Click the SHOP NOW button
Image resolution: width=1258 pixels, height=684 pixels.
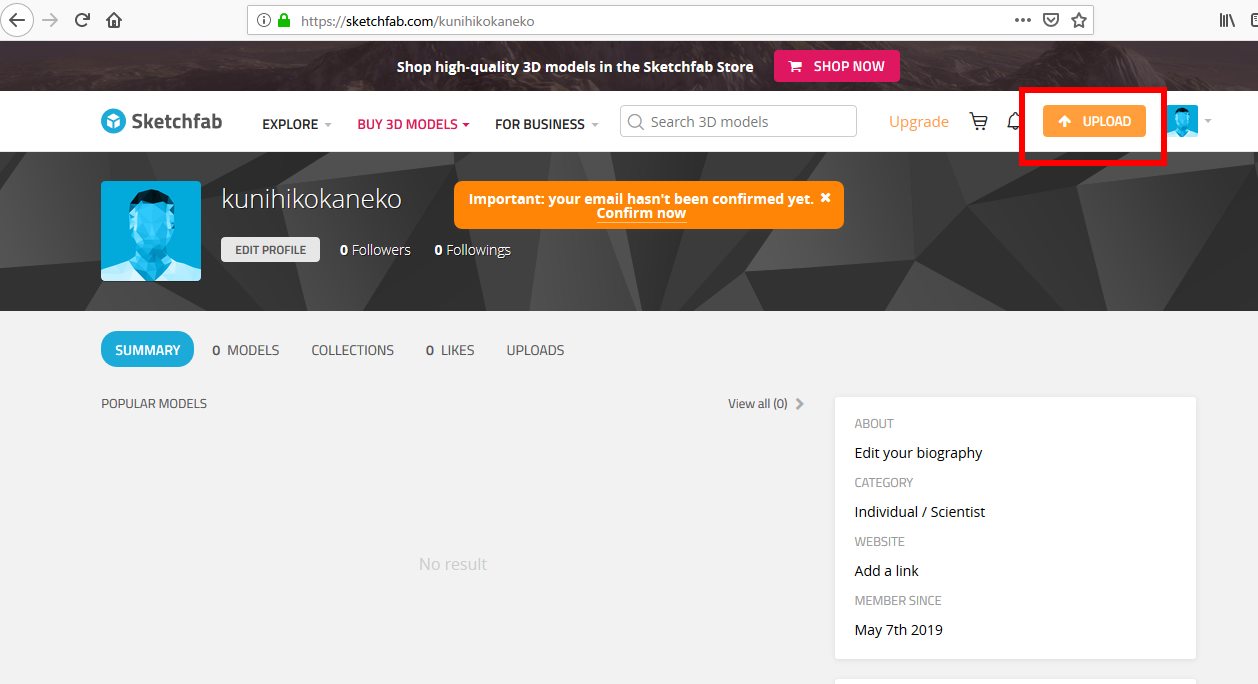pyautogui.click(x=837, y=66)
